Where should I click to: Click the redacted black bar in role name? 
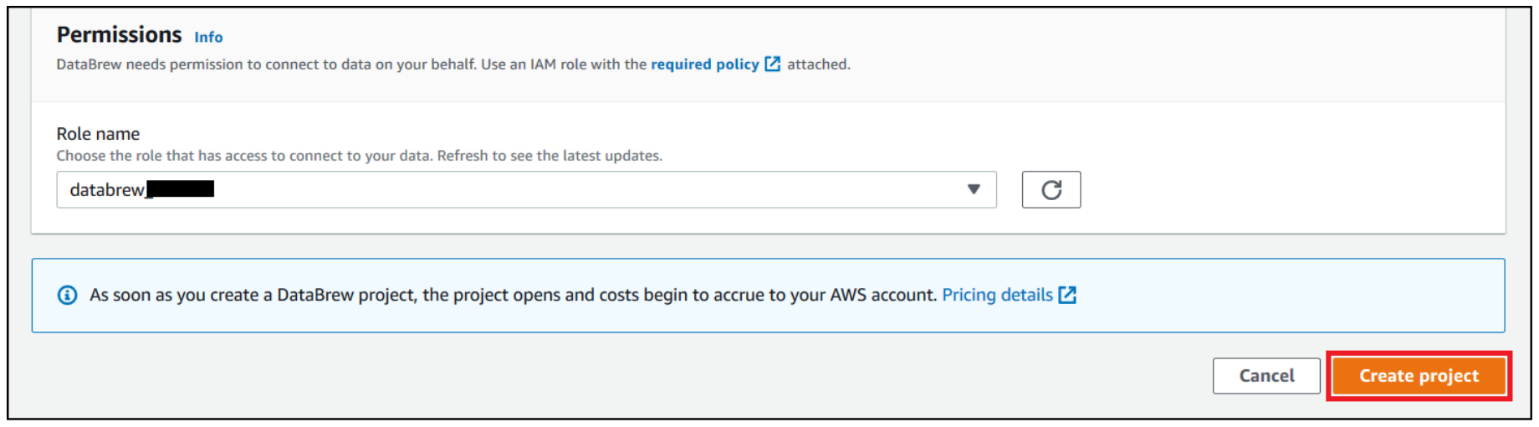coord(181,190)
